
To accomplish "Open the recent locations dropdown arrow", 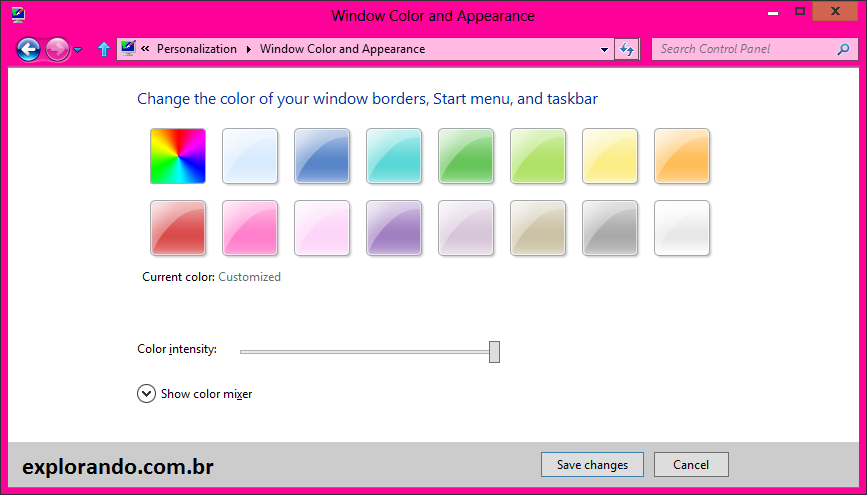I will pyautogui.click(x=78, y=50).
